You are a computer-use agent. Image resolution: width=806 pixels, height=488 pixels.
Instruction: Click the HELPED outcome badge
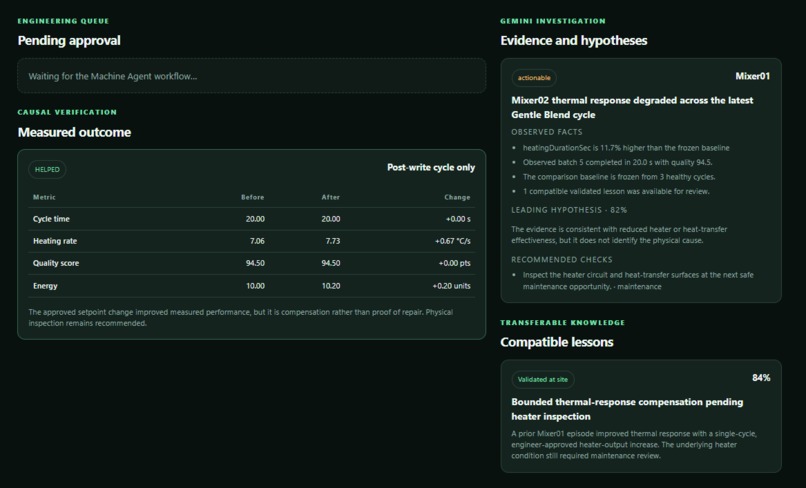[47, 169]
